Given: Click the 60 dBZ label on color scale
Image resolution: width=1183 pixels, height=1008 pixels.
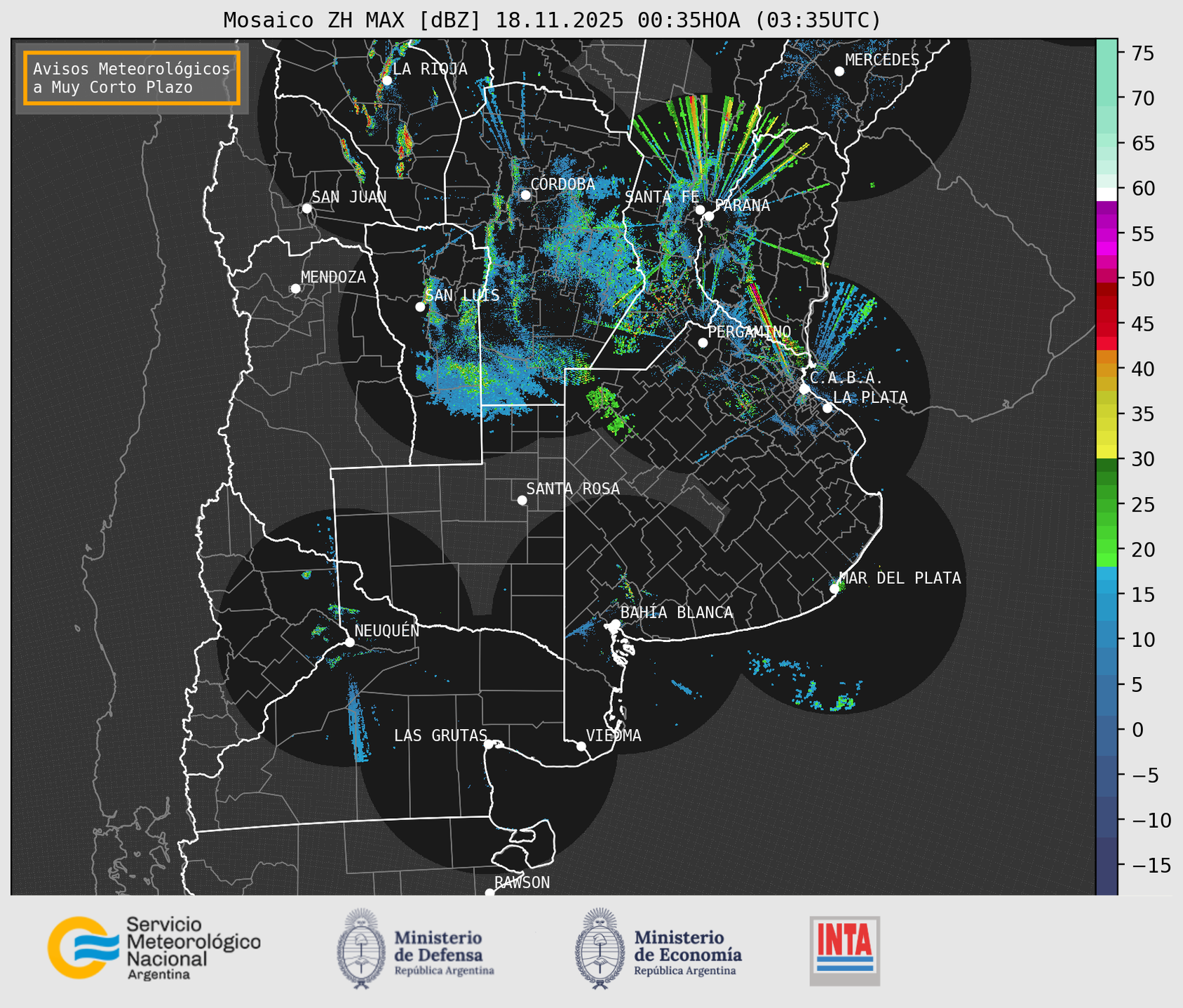Looking at the screenshot, I should click(x=1142, y=189).
